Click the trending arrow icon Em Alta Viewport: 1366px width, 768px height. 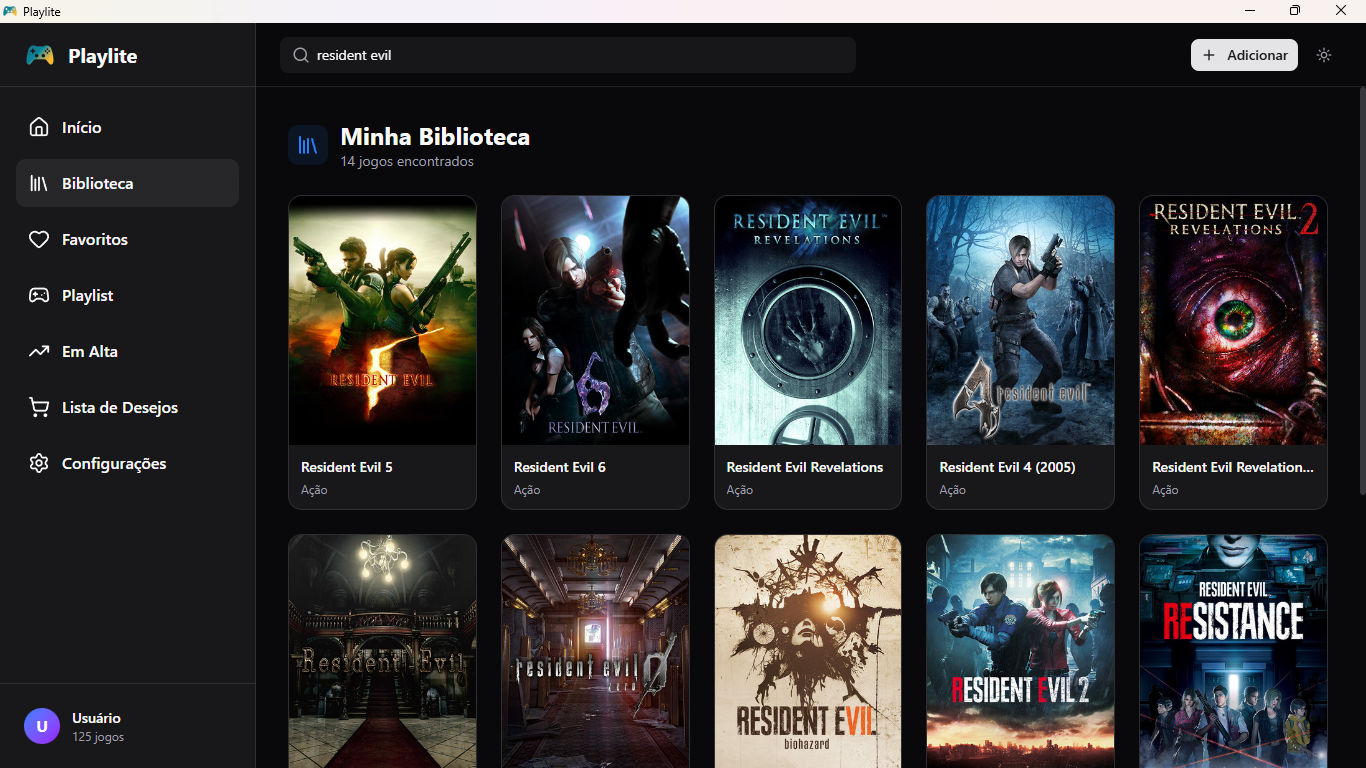tap(39, 351)
